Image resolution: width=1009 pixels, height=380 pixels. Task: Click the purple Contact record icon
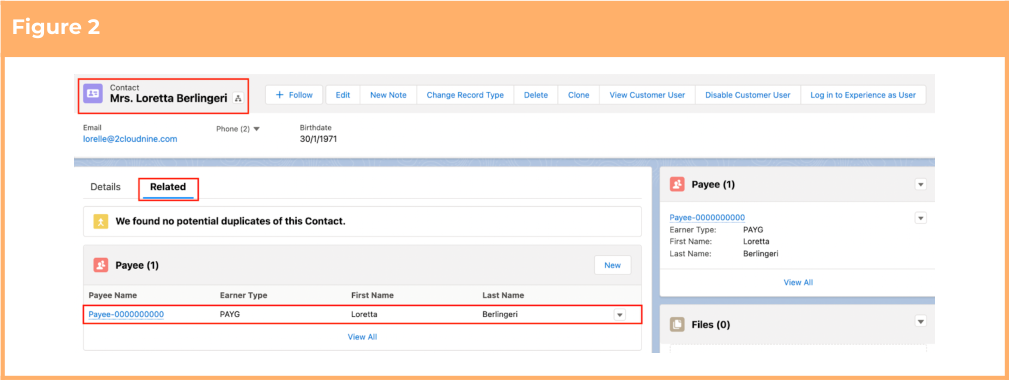93,93
